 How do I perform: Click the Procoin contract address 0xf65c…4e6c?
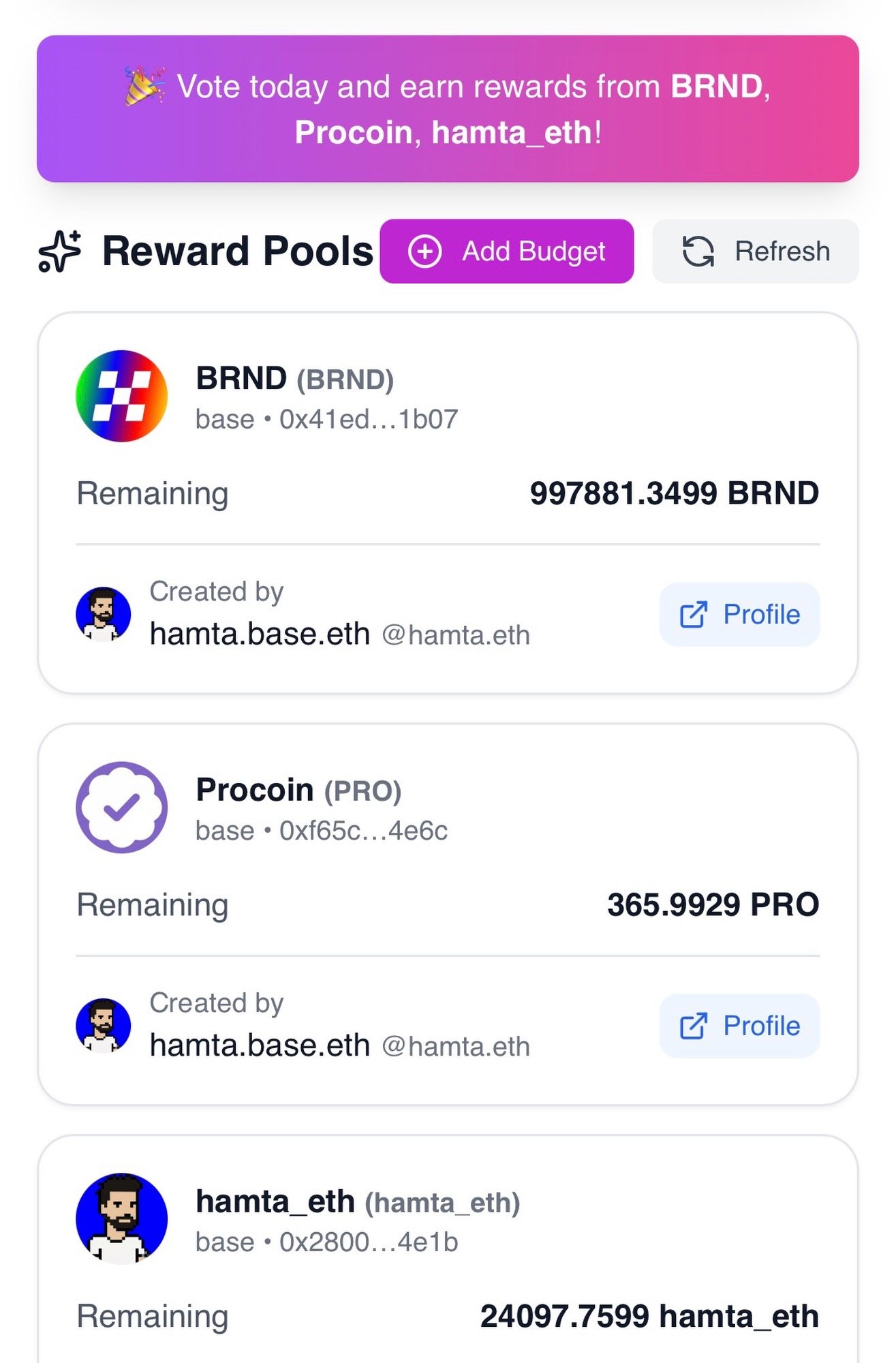click(x=363, y=831)
